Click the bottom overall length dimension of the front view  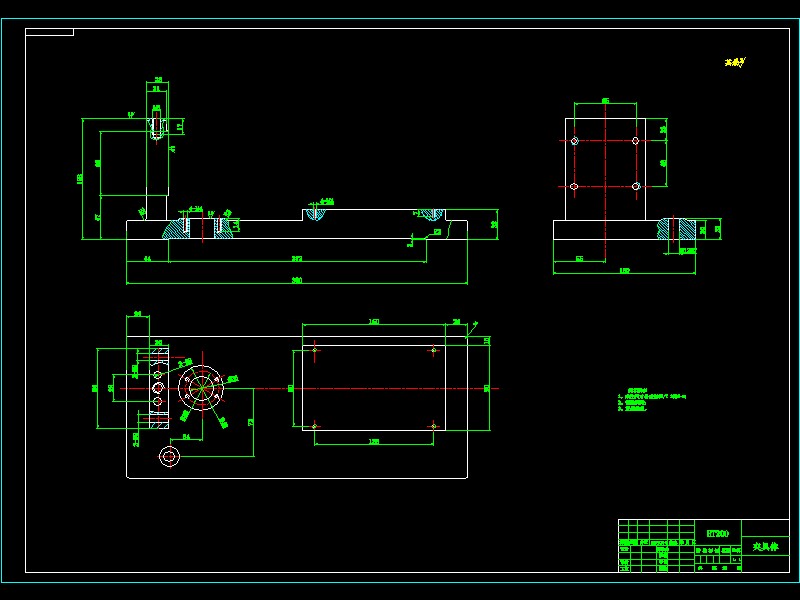click(x=296, y=280)
